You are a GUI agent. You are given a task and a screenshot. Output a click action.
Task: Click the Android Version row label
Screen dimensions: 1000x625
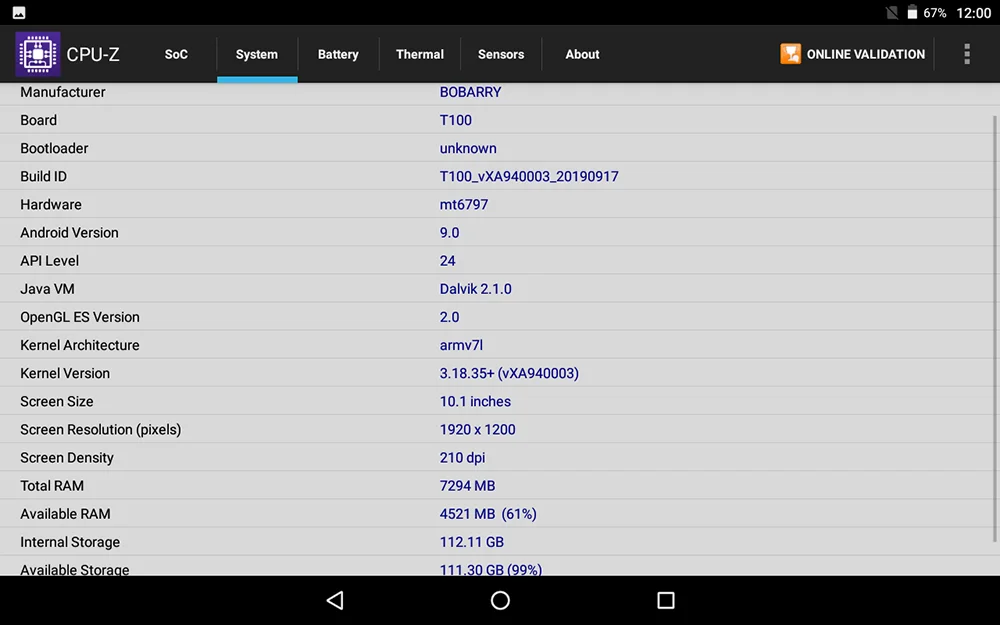point(69,233)
